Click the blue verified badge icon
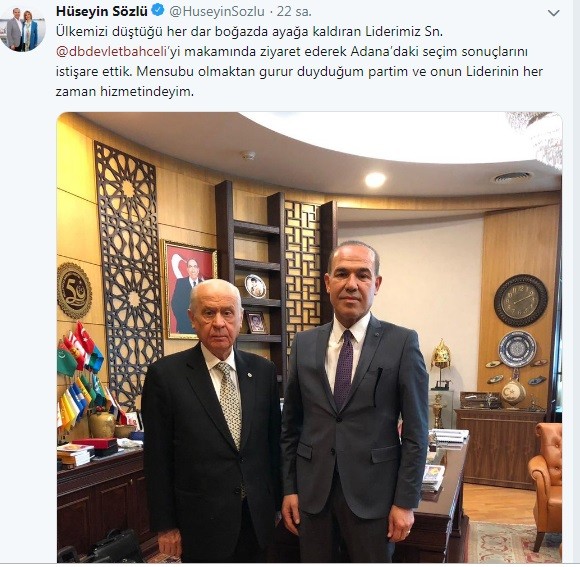 tap(158, 10)
